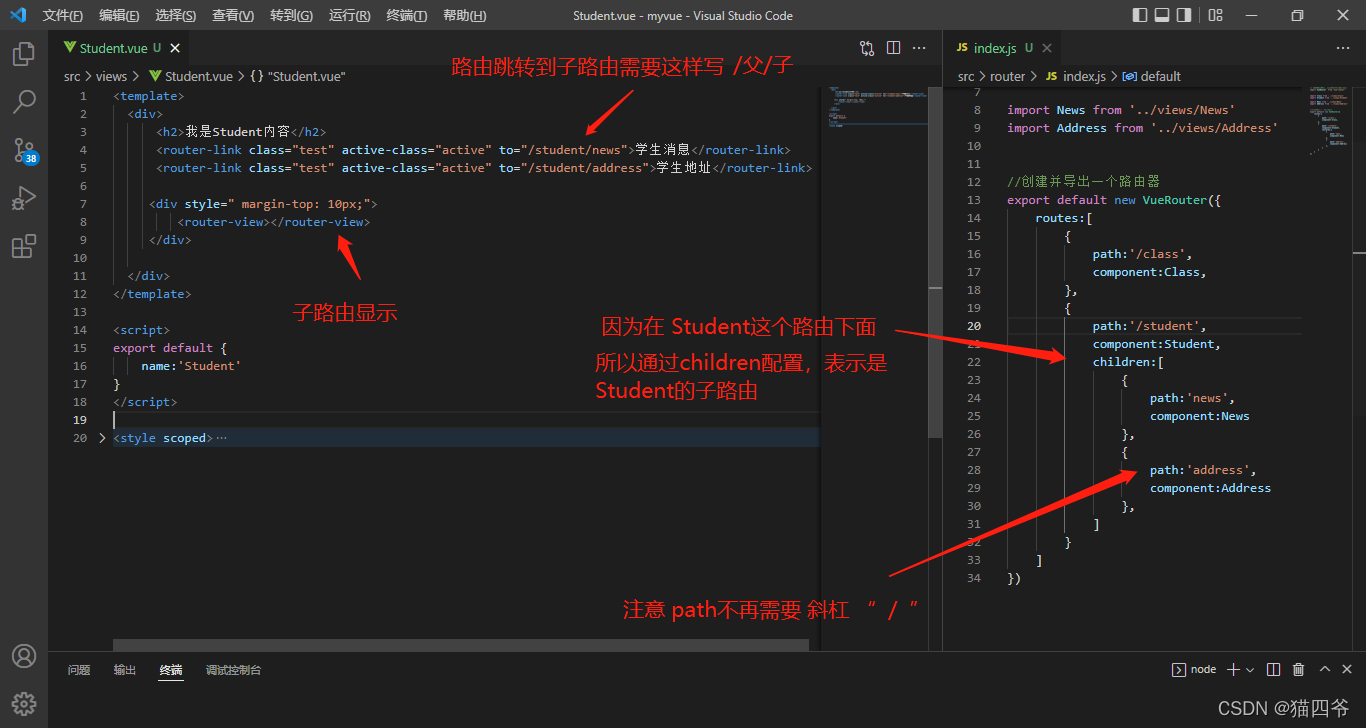Create a new terminal with plus icon

(x=1233, y=670)
